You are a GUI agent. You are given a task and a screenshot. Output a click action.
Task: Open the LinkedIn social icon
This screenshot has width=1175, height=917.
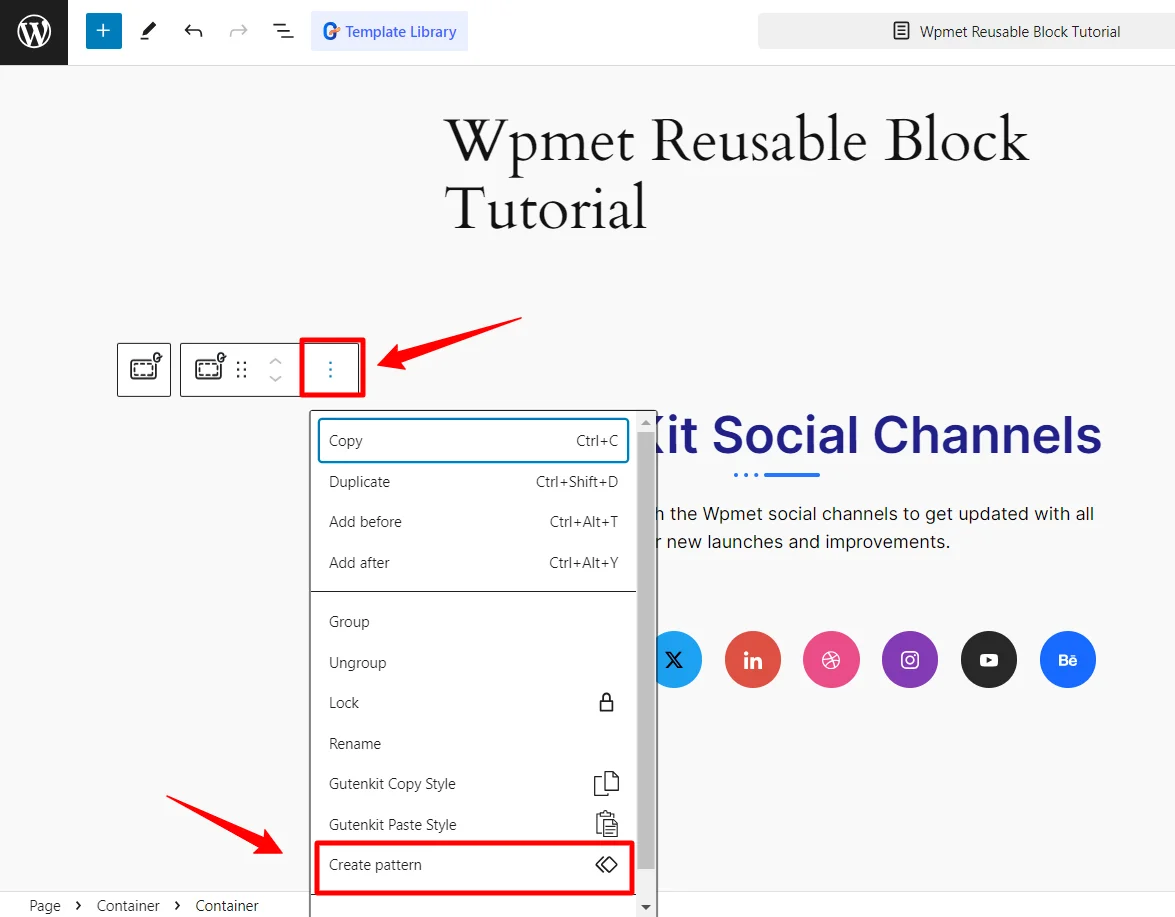point(752,659)
